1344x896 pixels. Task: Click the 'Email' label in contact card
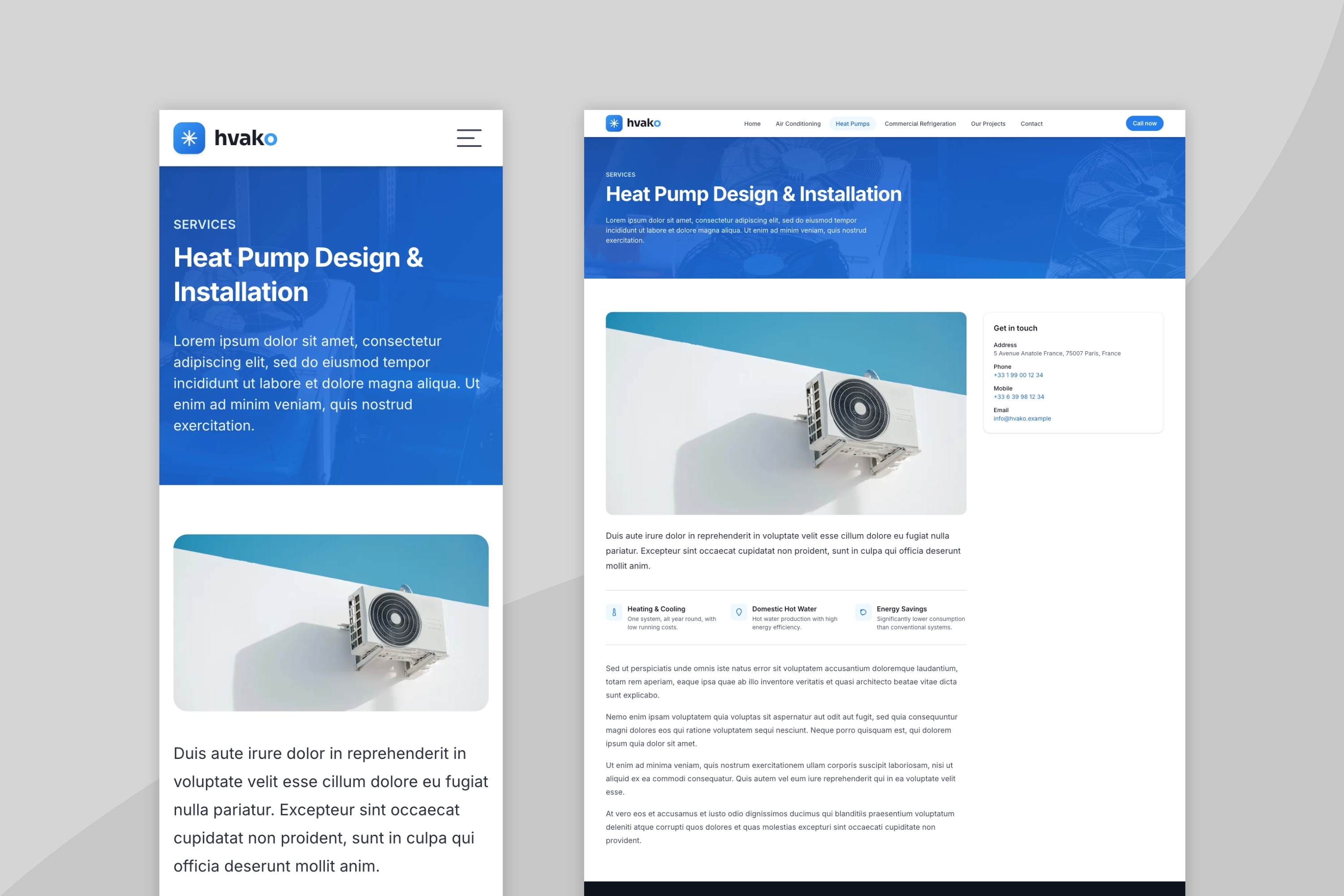(x=1000, y=410)
